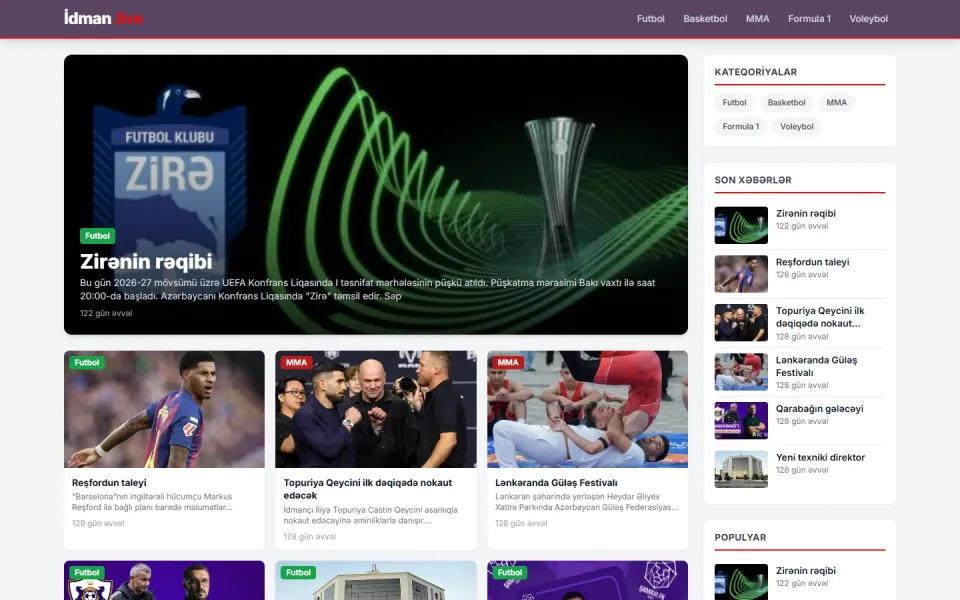960x600 pixels.
Task: Click the MMA badge on the Güləş Festivalı card
Action: pos(508,362)
